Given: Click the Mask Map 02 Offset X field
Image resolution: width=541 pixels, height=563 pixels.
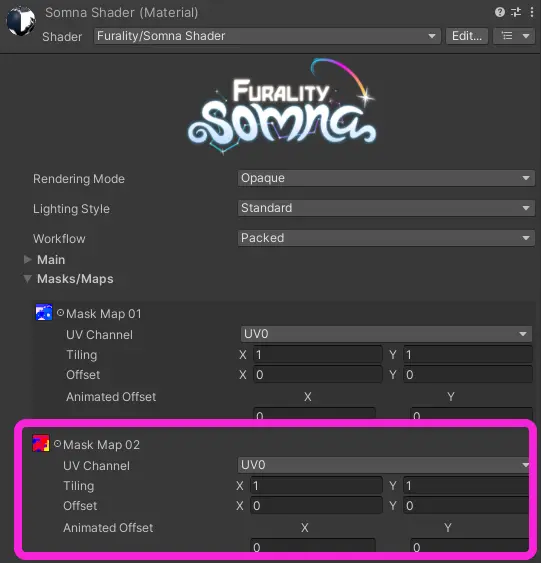Looking at the screenshot, I should pos(316,506).
